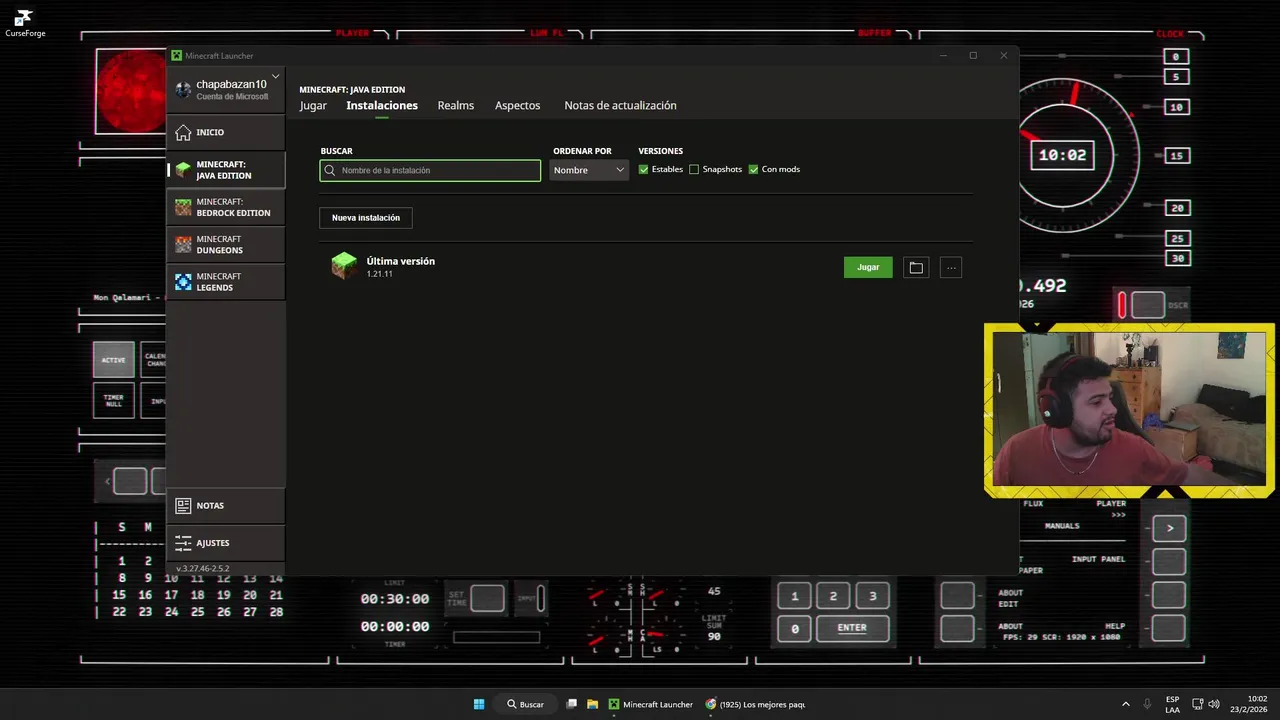Switch to Chrome window in taskbar

point(755,704)
